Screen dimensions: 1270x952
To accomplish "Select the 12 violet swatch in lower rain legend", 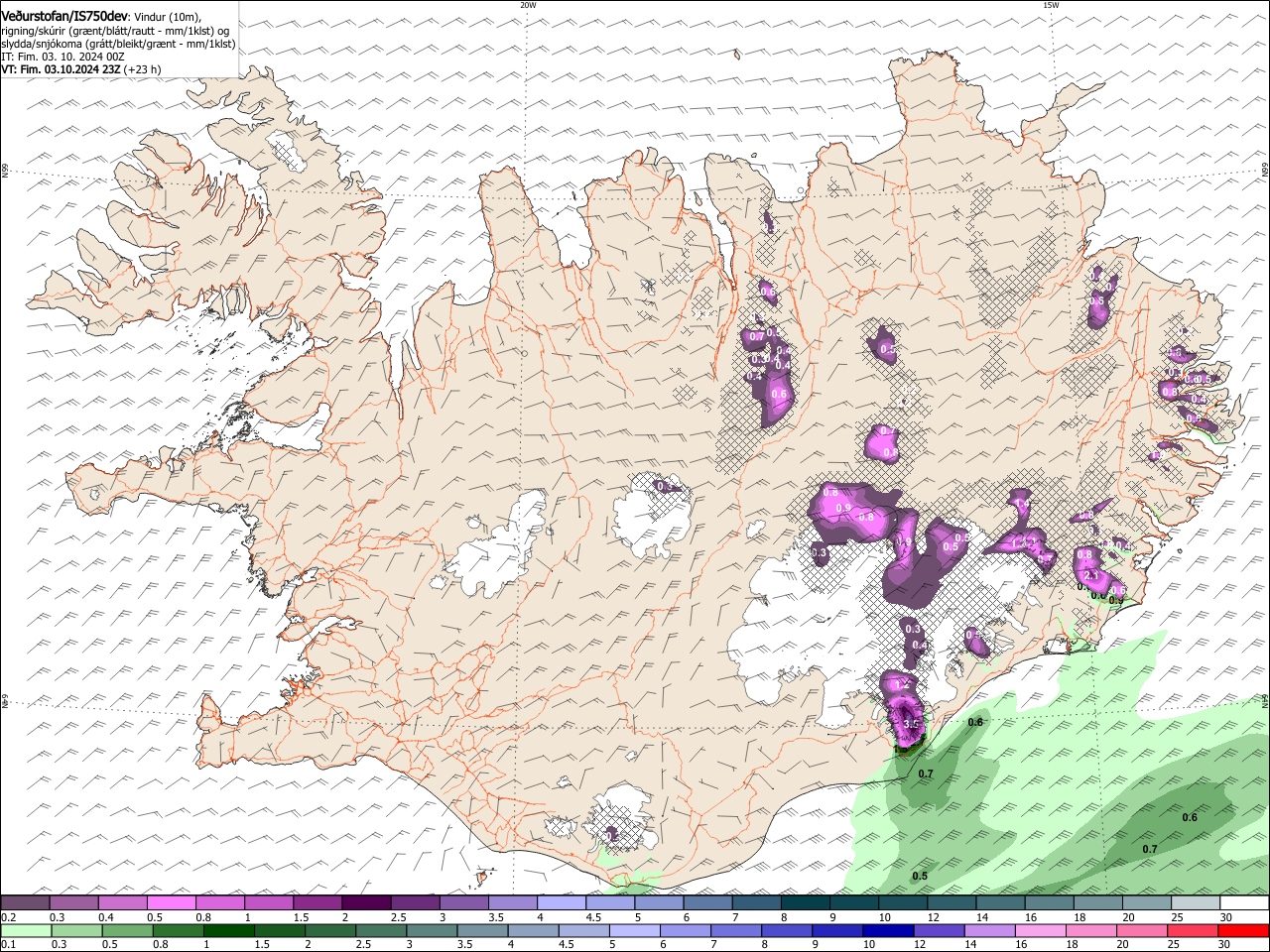I will (x=939, y=931).
